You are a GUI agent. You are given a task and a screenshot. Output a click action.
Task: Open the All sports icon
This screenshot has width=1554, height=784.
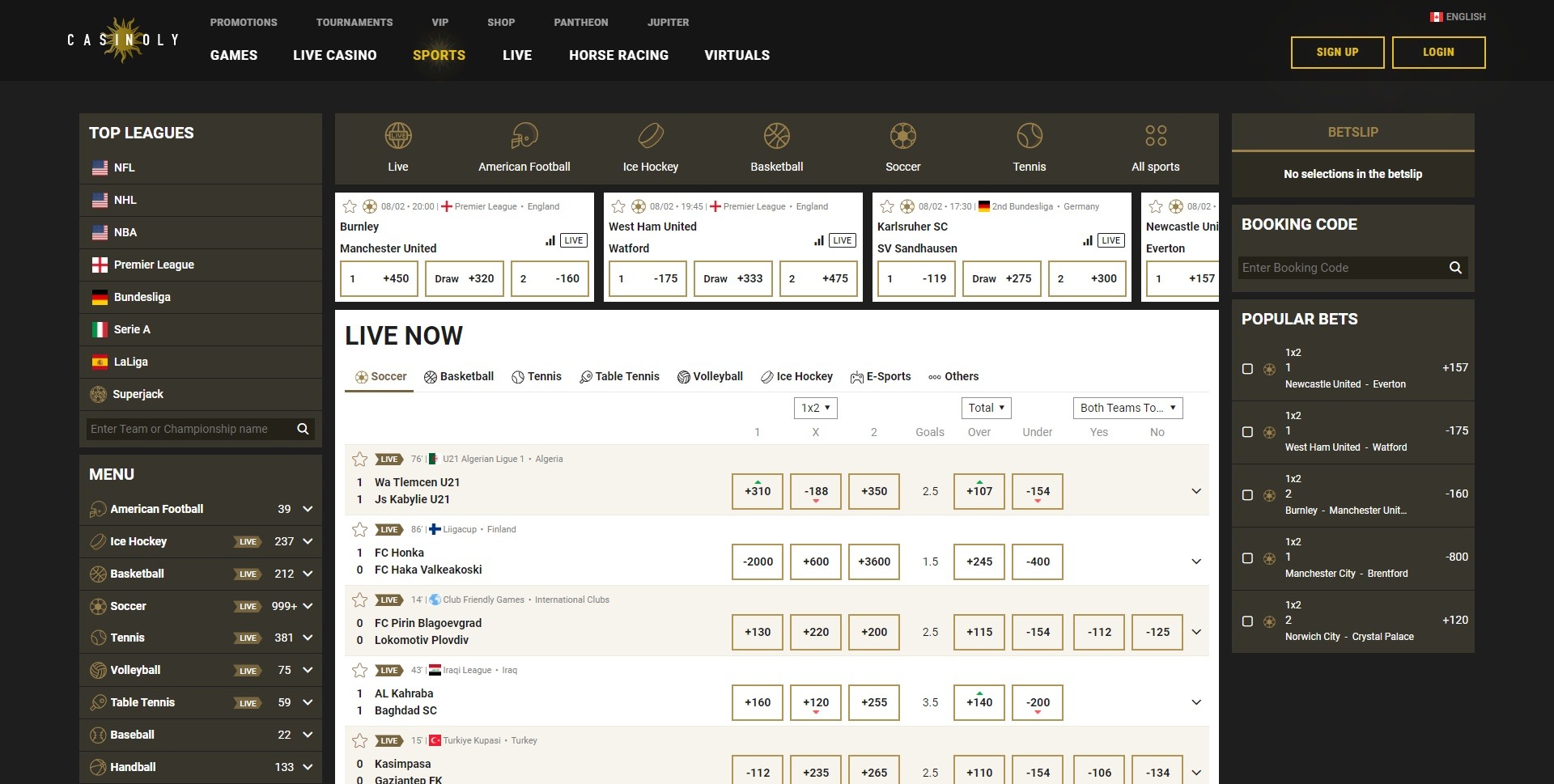pos(1155,136)
